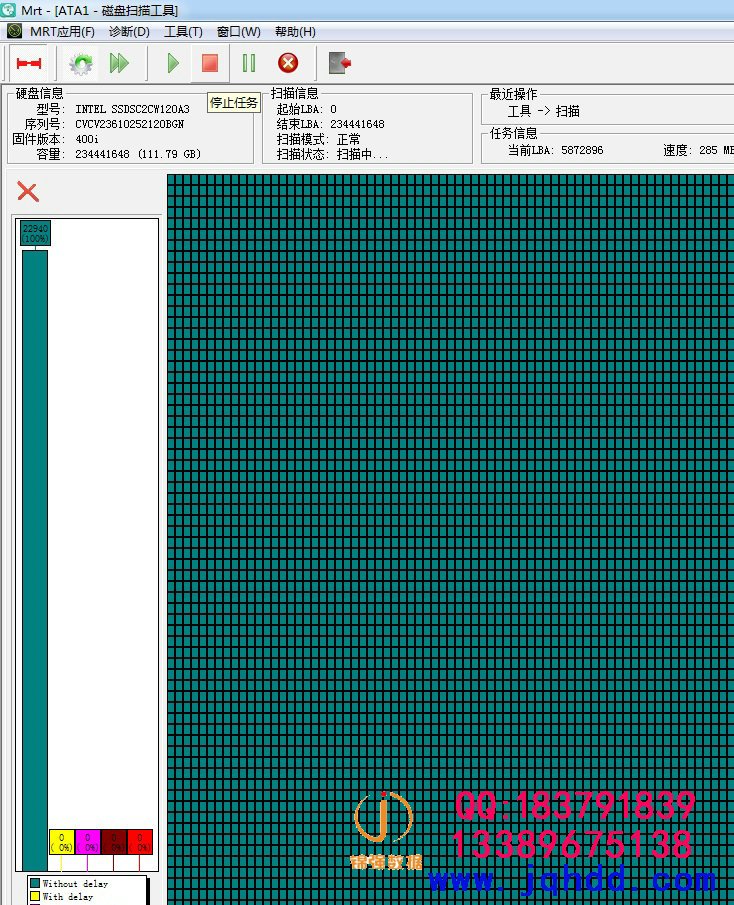
Task: Click the Mrt window title bar icon
Action: point(9,10)
